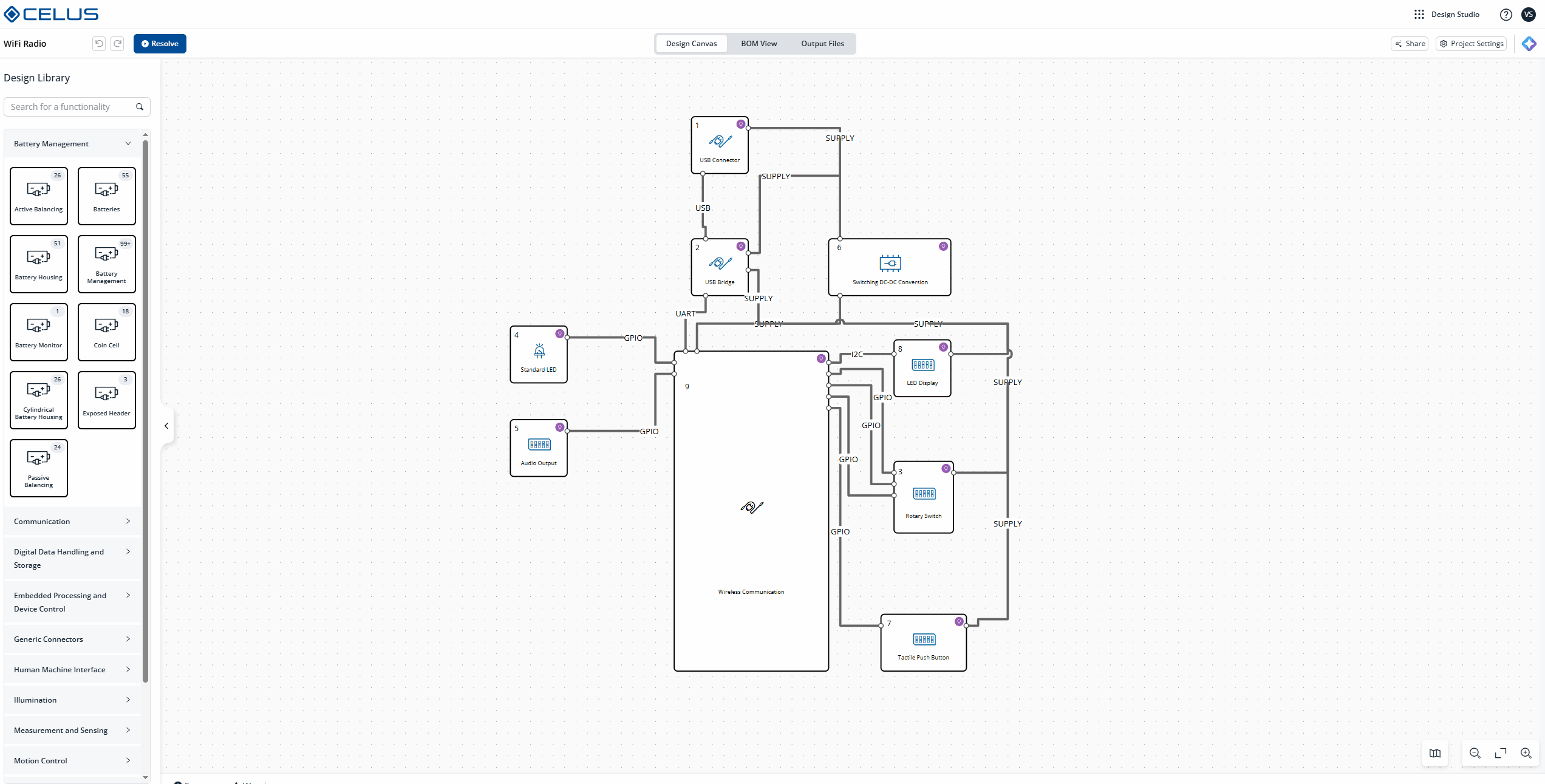Click purple badge on Standard LED block
The image size is (1545, 784).
coord(559,334)
